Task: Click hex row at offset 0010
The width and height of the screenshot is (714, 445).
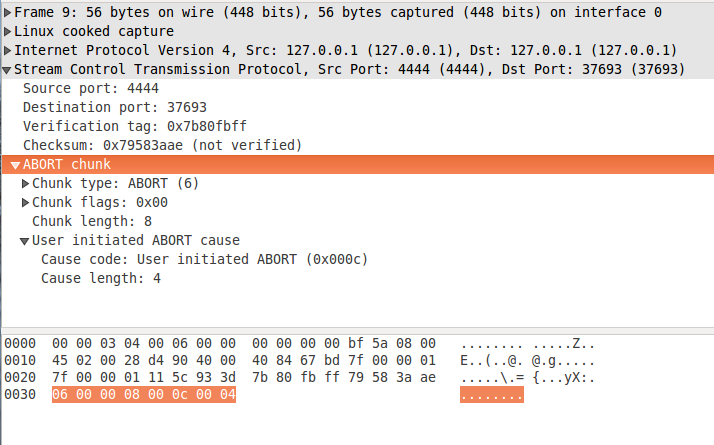Action: [244, 359]
